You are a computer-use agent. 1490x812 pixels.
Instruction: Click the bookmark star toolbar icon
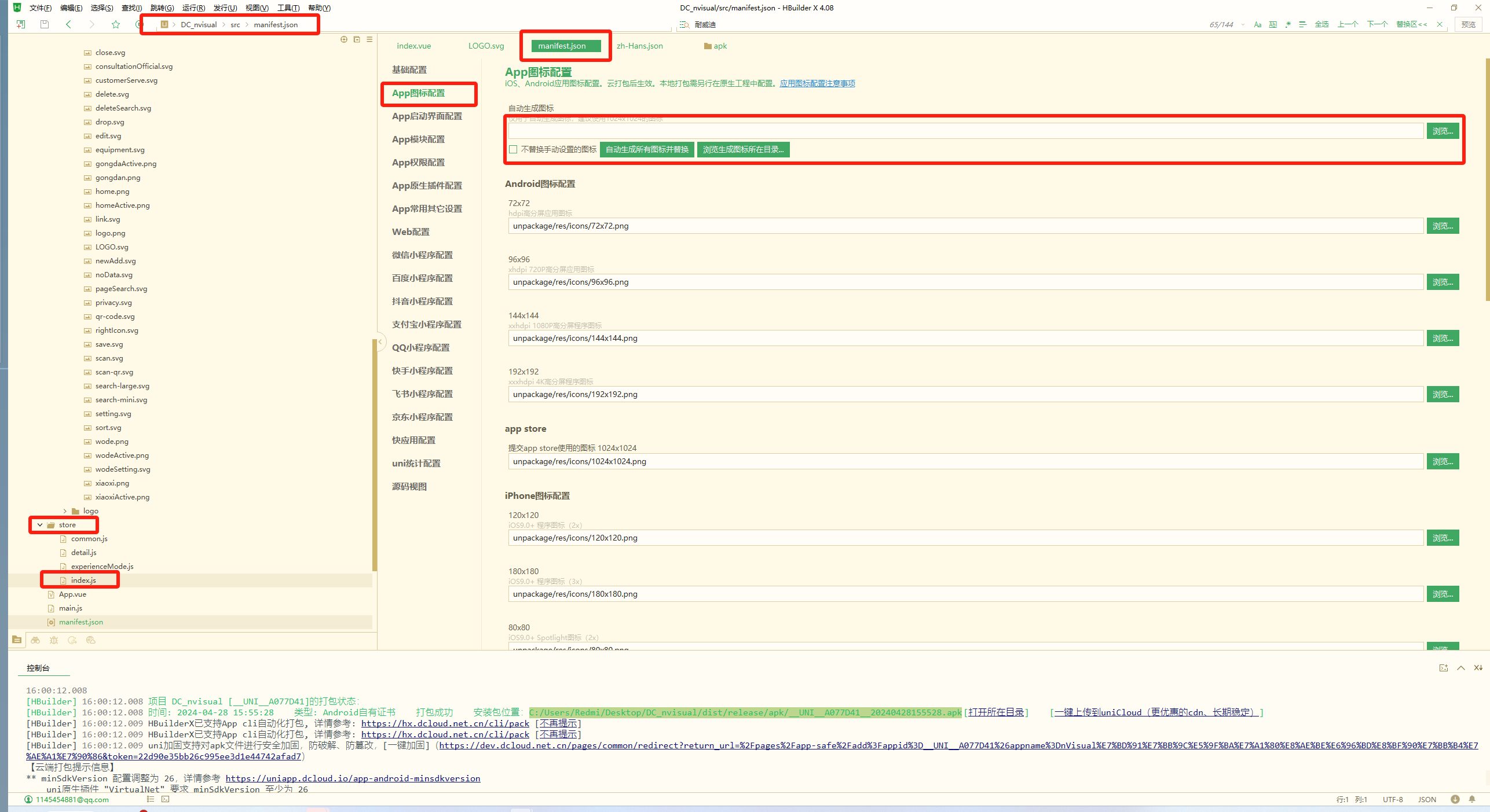tap(116, 24)
